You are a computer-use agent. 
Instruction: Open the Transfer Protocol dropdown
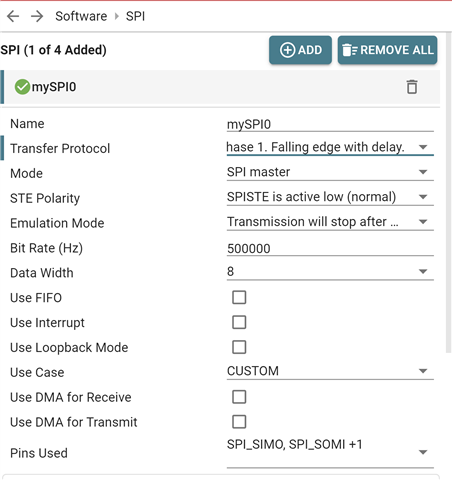pyautogui.click(x=330, y=147)
